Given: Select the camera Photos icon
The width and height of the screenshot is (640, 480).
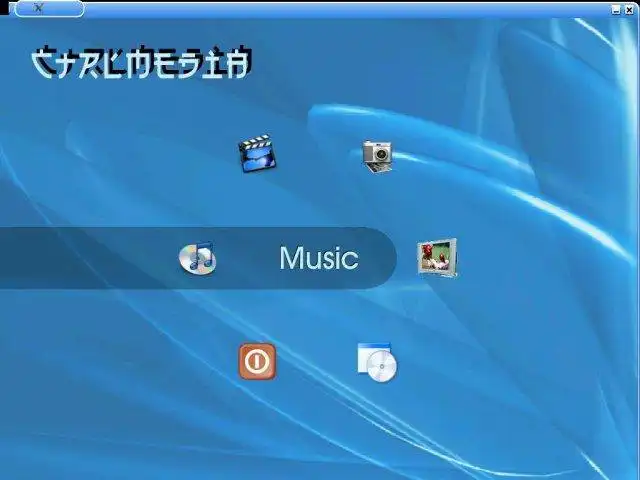Looking at the screenshot, I should point(378,157).
